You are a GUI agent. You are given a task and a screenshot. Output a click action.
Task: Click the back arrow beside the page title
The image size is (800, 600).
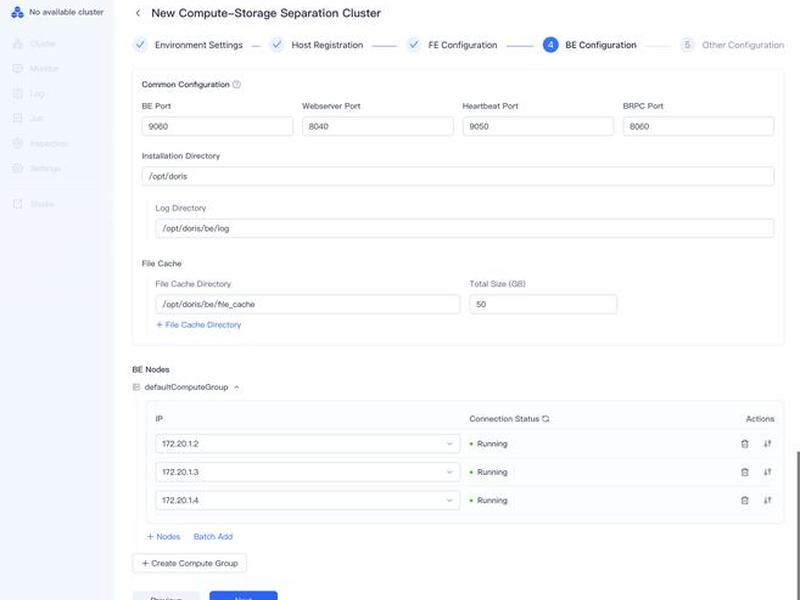tap(138, 13)
